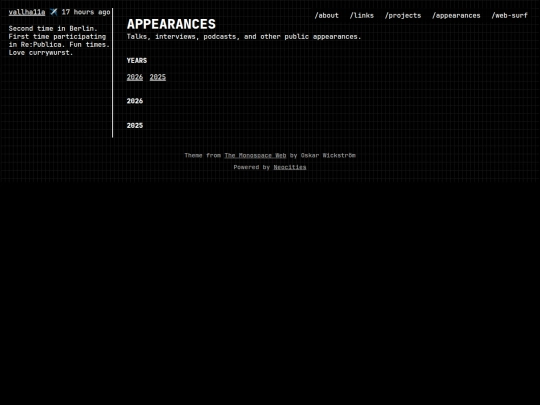This screenshot has width=540, height=405.
Task: Click the 'Love currywurst.' line
Action: pos(41,53)
